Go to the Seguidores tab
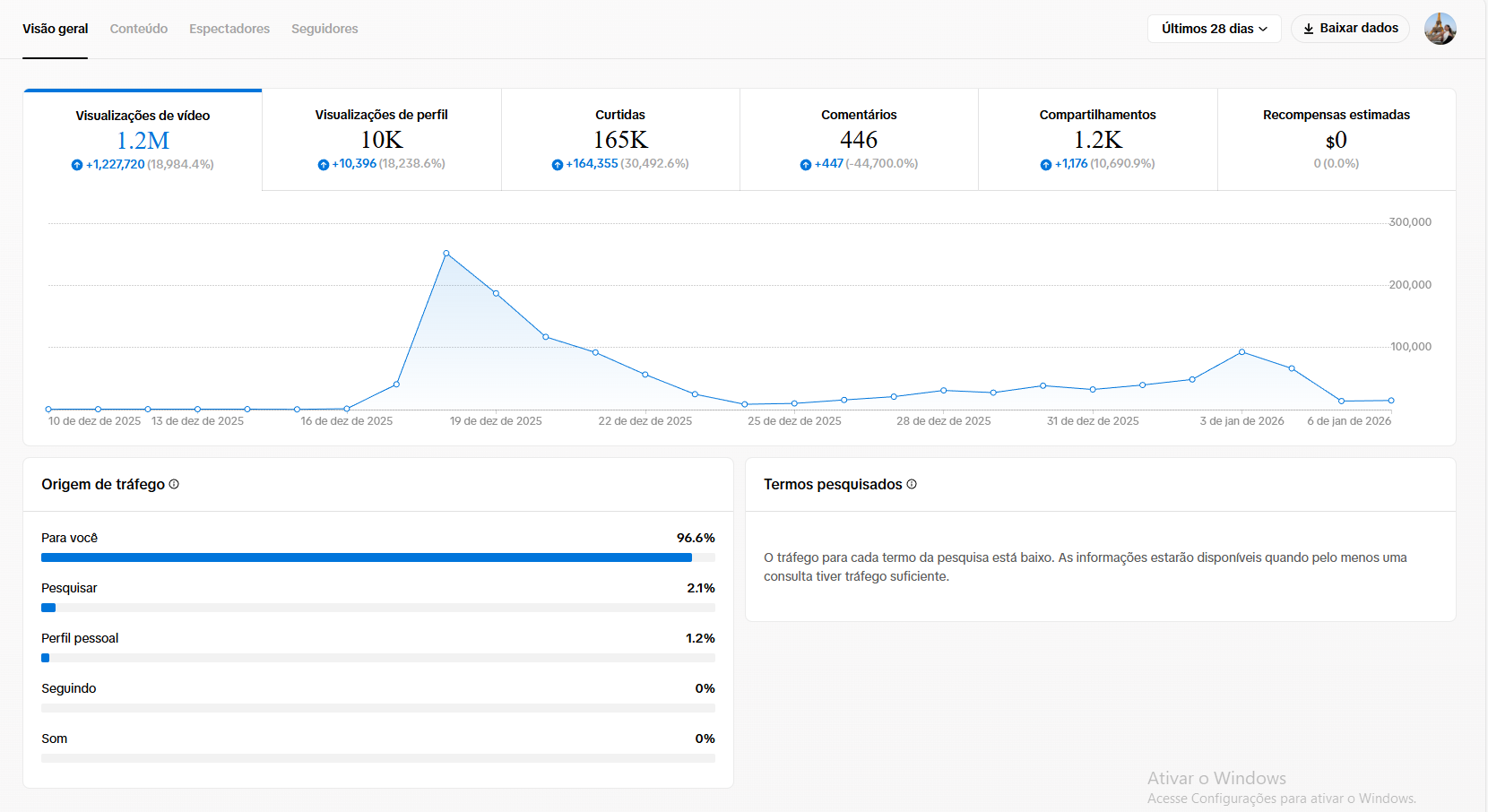The height and width of the screenshot is (812, 1488). pos(324,29)
